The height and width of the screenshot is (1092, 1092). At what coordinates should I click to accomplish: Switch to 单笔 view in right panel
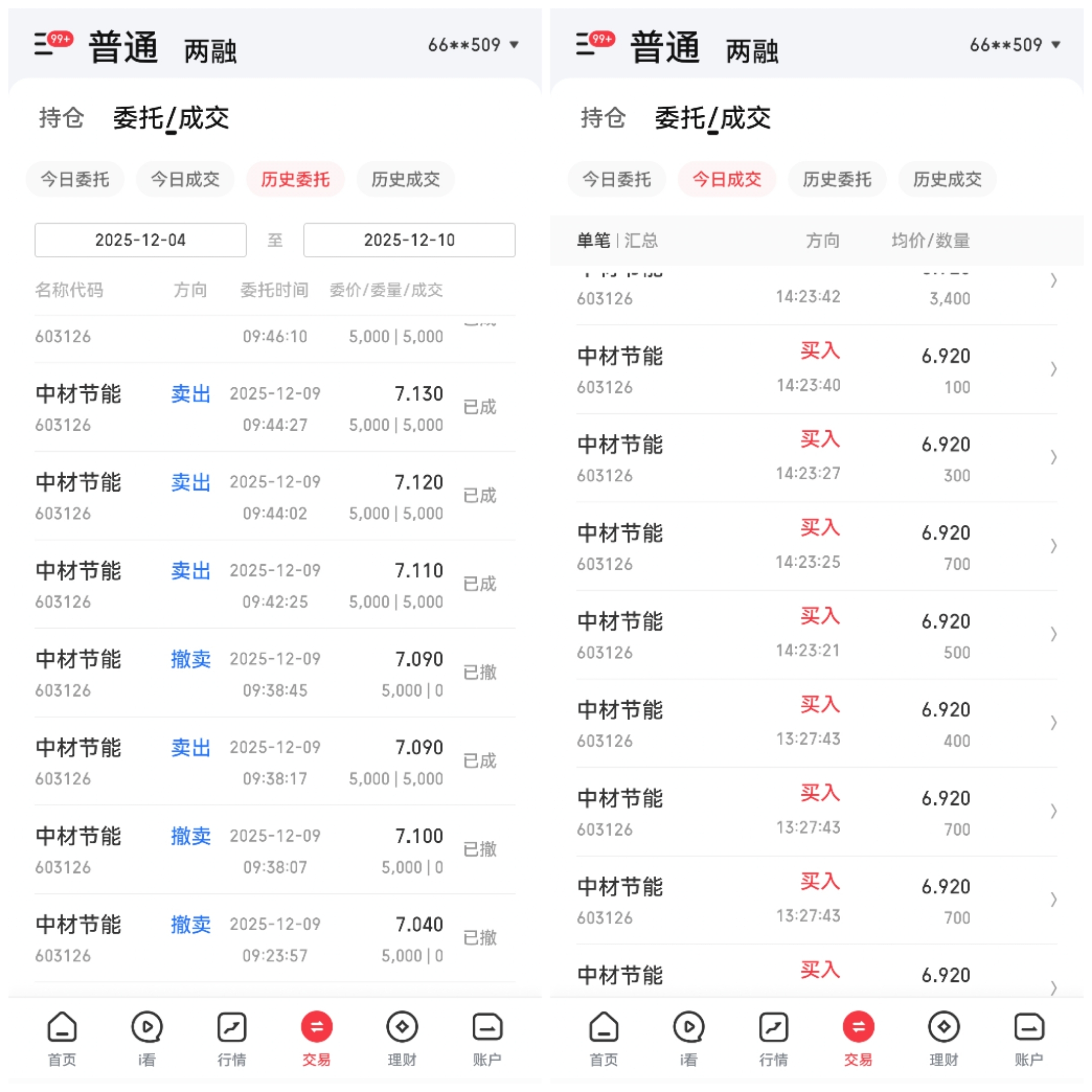pyautogui.click(x=593, y=241)
